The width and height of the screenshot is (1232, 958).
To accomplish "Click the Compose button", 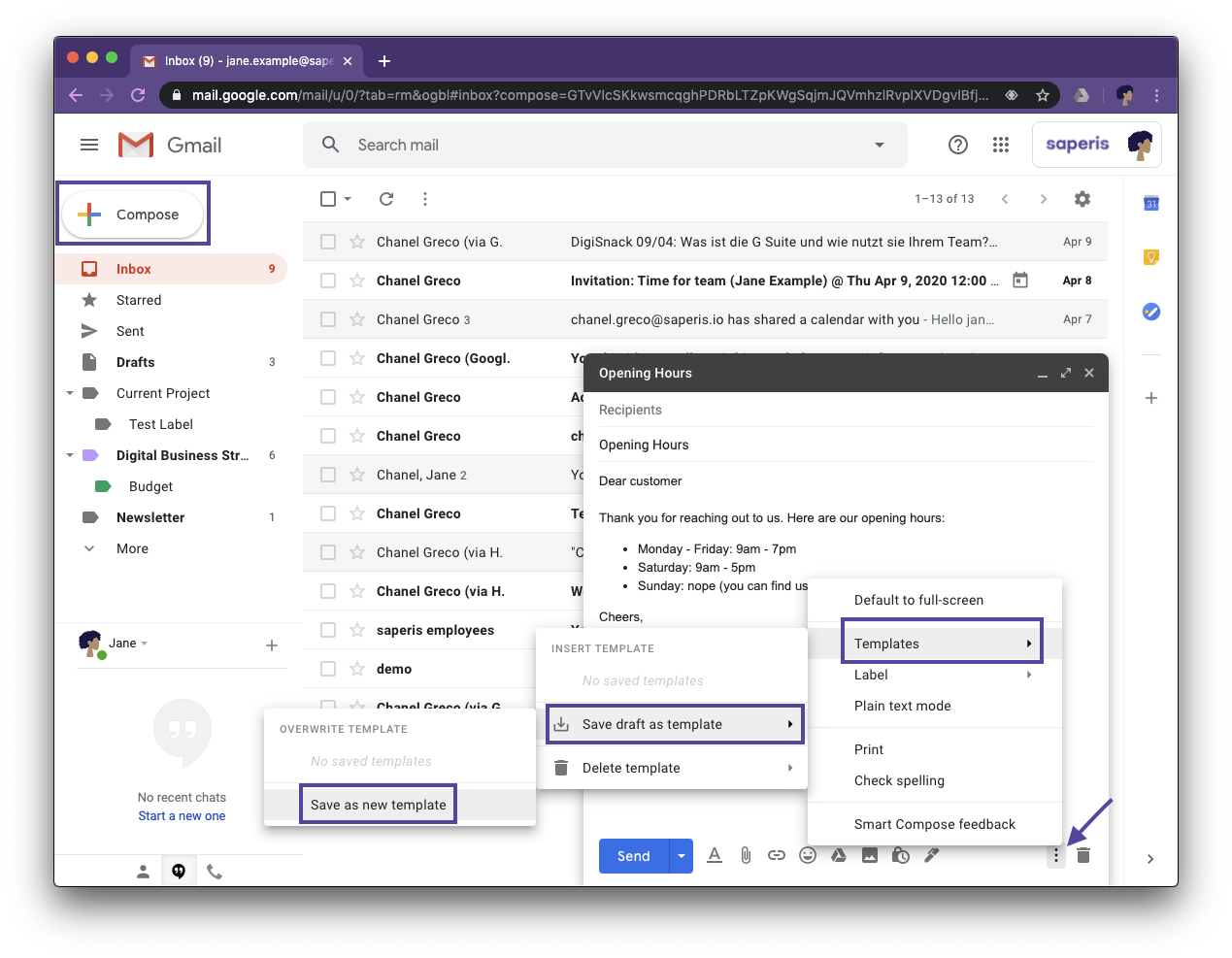I will (x=133, y=214).
